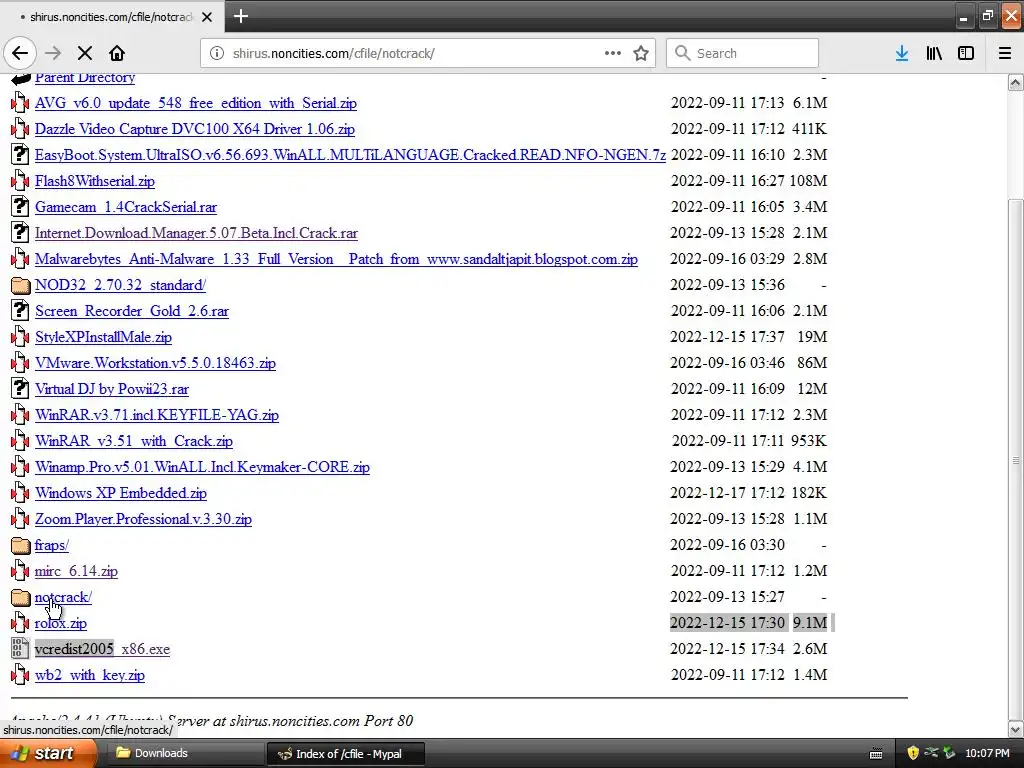Viewport: 1024px width, 768px height.
Task: Toggle the sidebar view icon
Action: click(x=966, y=53)
